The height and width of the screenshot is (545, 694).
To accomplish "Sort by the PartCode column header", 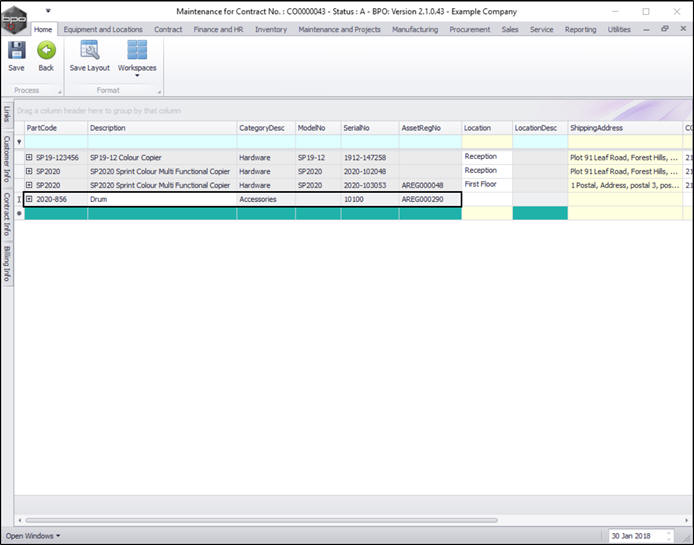I will [x=56, y=128].
